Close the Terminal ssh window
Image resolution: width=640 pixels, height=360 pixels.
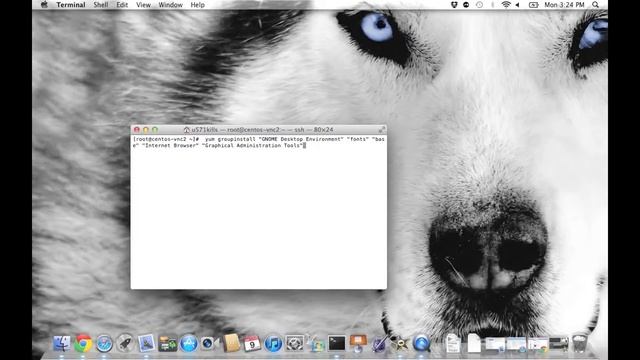137,129
